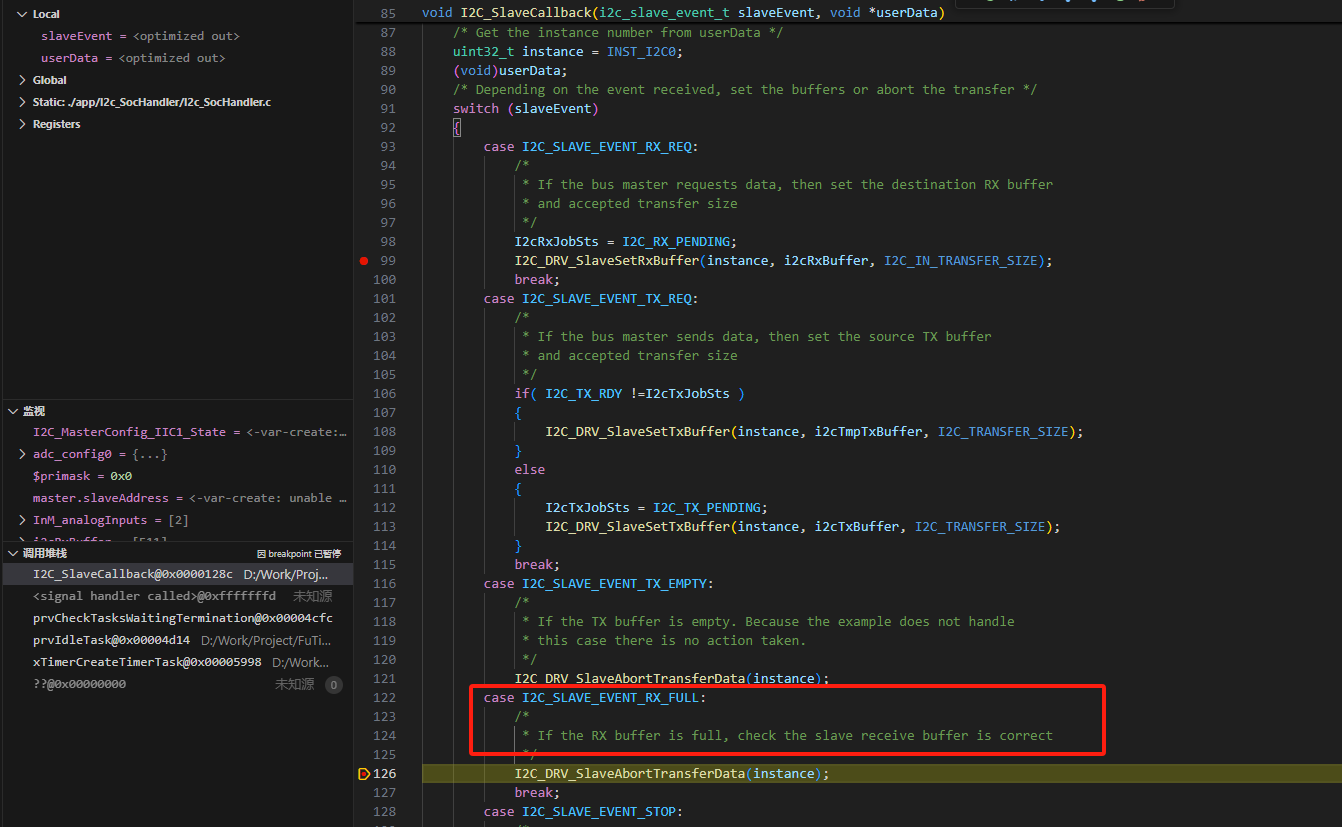This screenshot has width=1342, height=827.
Task: Click line number 127 in the gutter
Action: pos(385,792)
